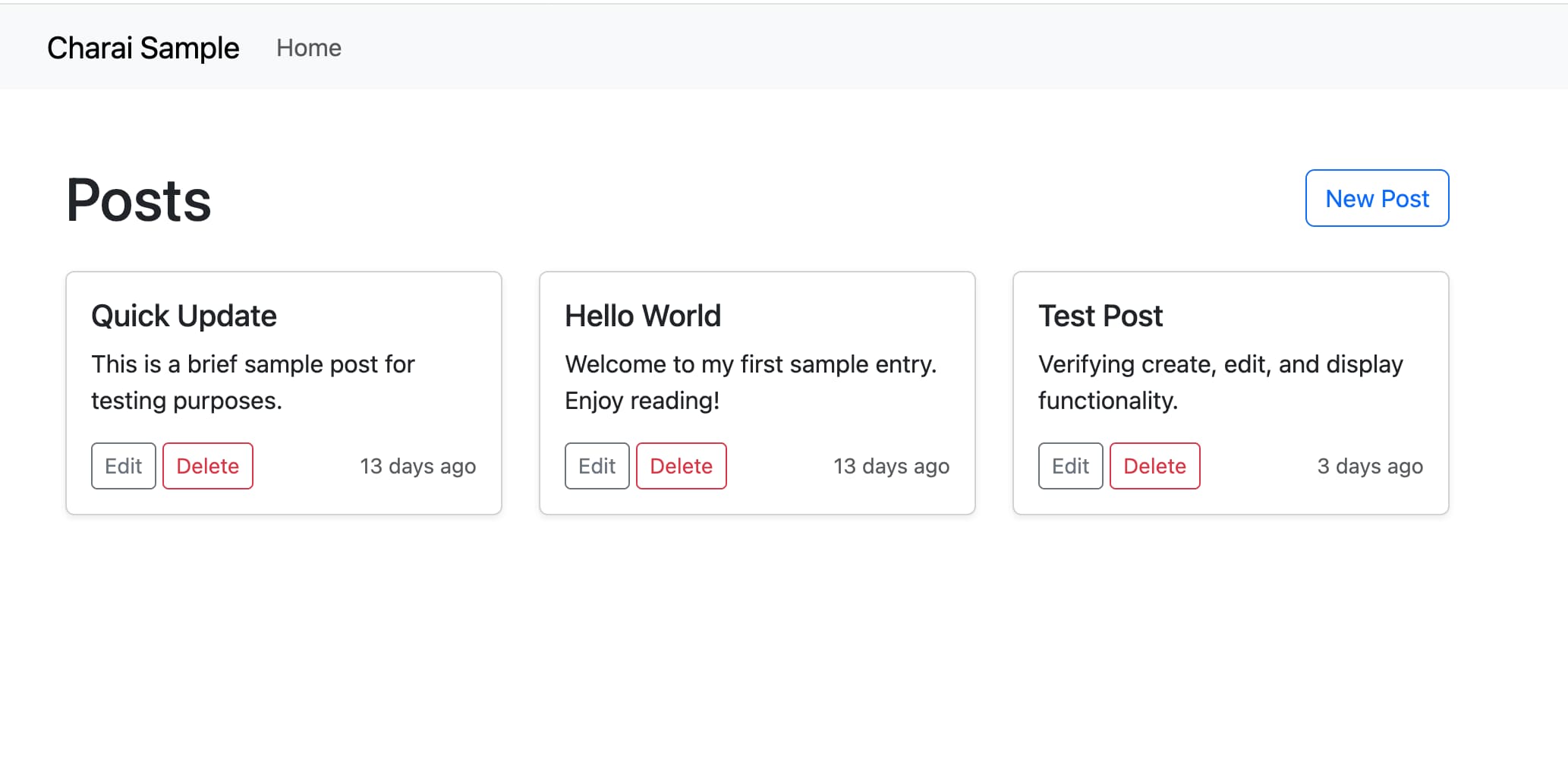
Task: Edit the Hello World post
Action: (597, 466)
